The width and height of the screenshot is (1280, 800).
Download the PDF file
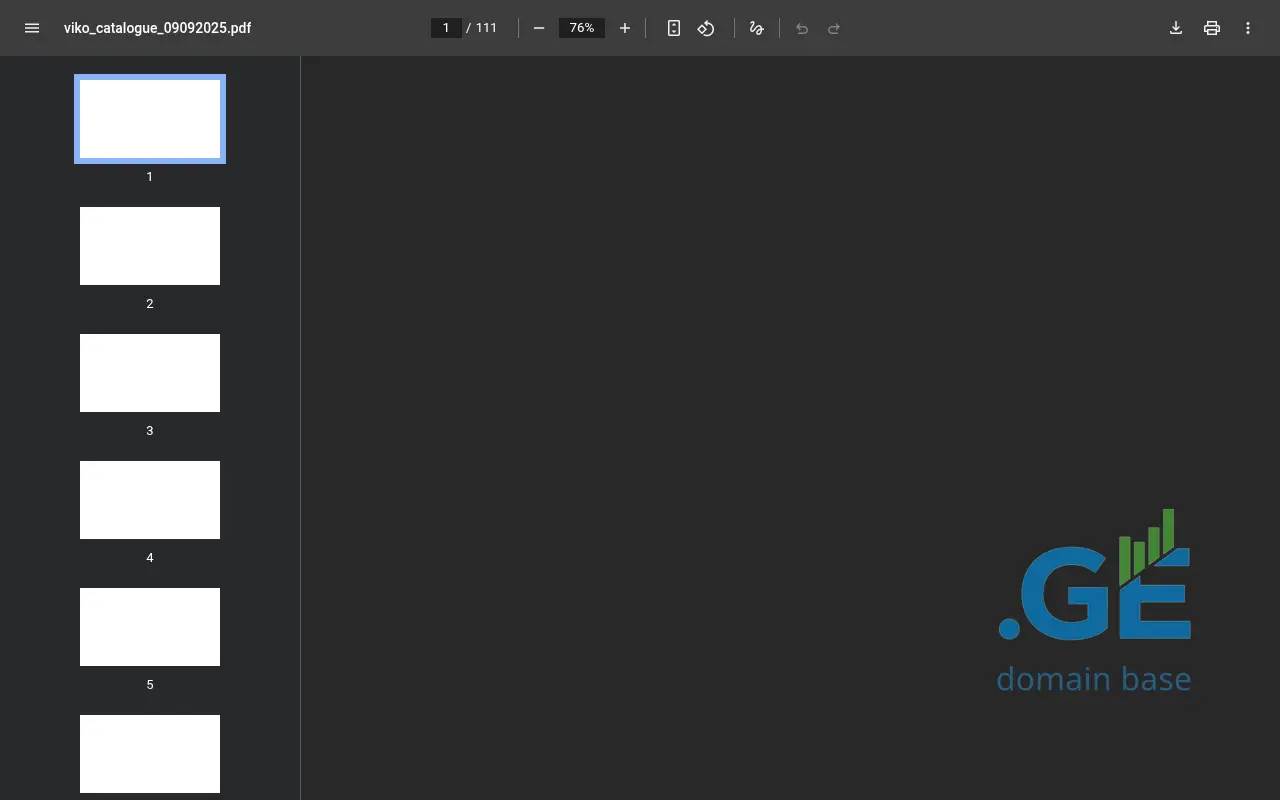click(1176, 28)
